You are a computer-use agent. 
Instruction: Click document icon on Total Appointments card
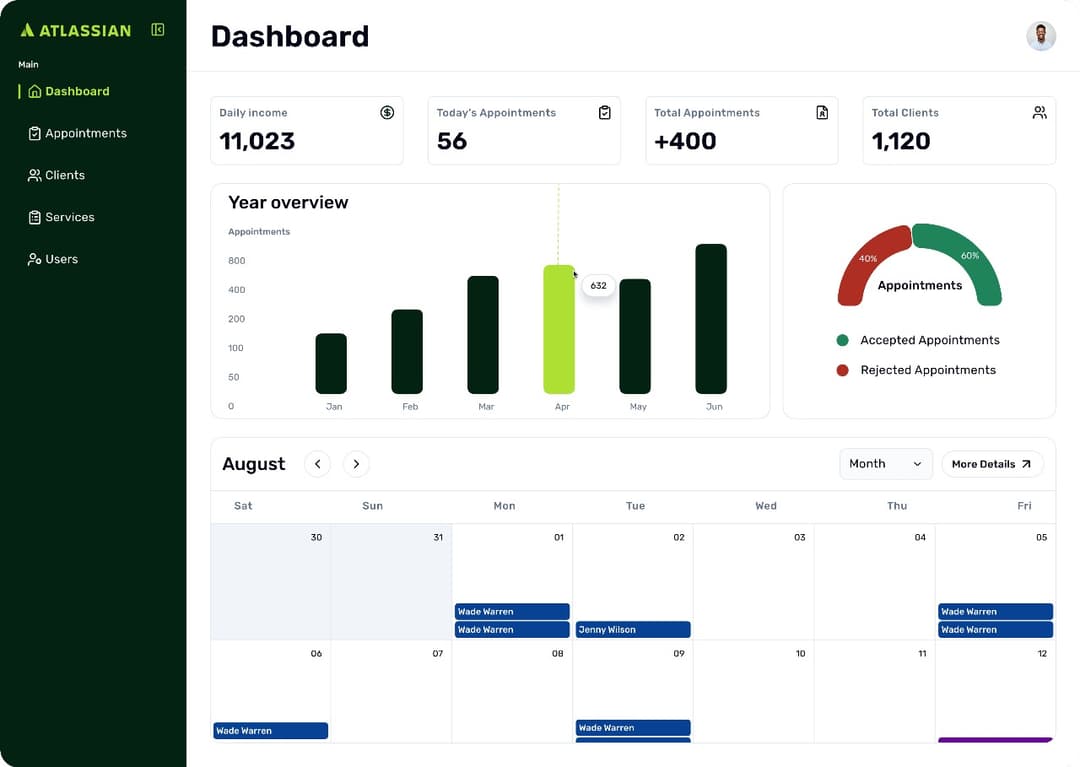point(822,112)
